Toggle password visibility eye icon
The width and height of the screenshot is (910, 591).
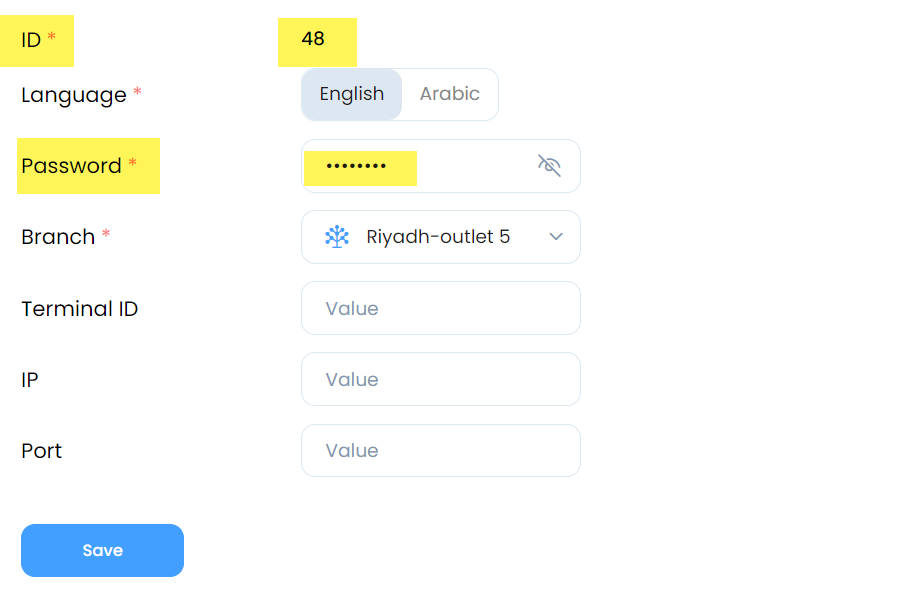pyautogui.click(x=549, y=166)
